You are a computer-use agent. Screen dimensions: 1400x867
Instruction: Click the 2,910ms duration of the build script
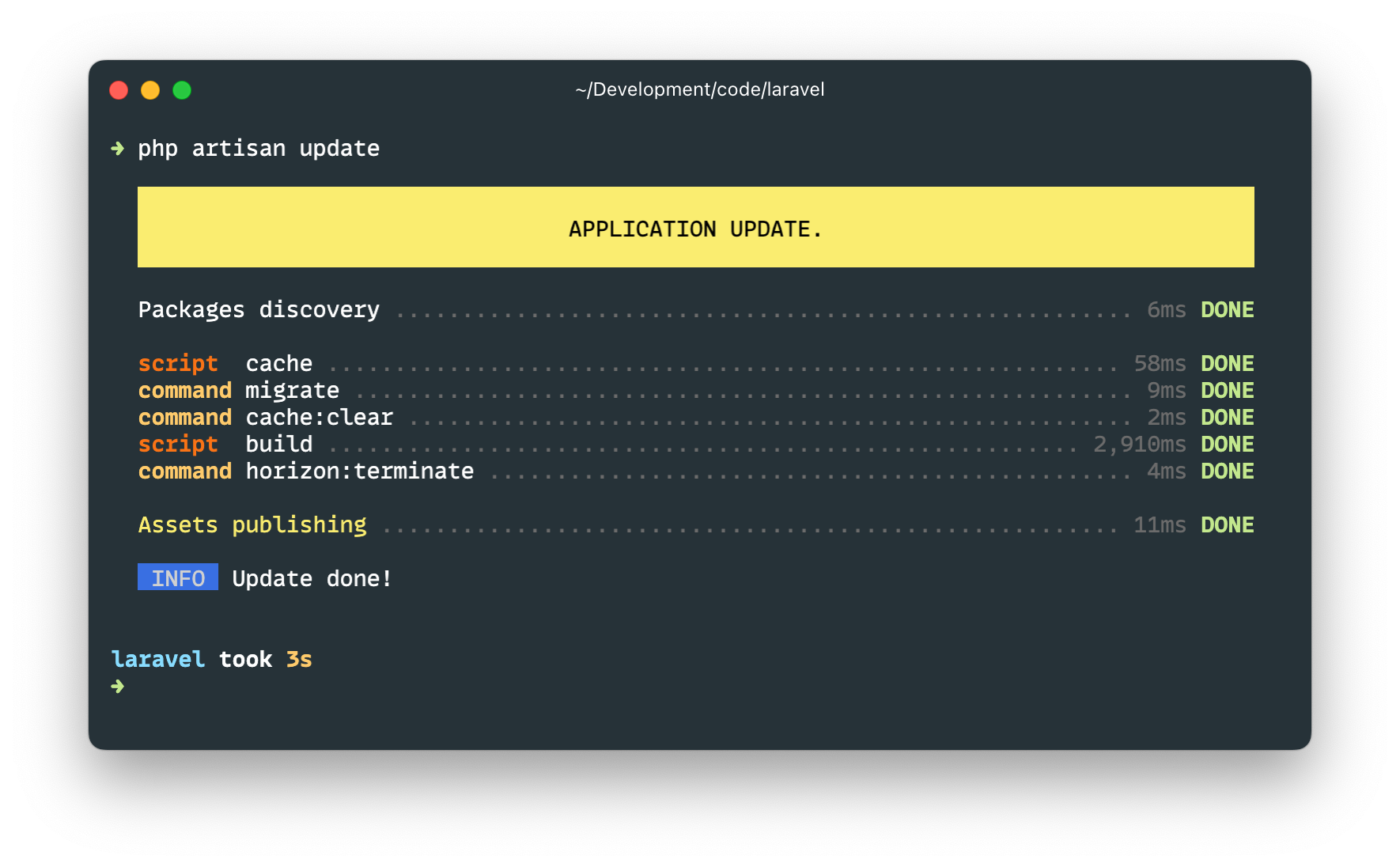[x=1140, y=444]
